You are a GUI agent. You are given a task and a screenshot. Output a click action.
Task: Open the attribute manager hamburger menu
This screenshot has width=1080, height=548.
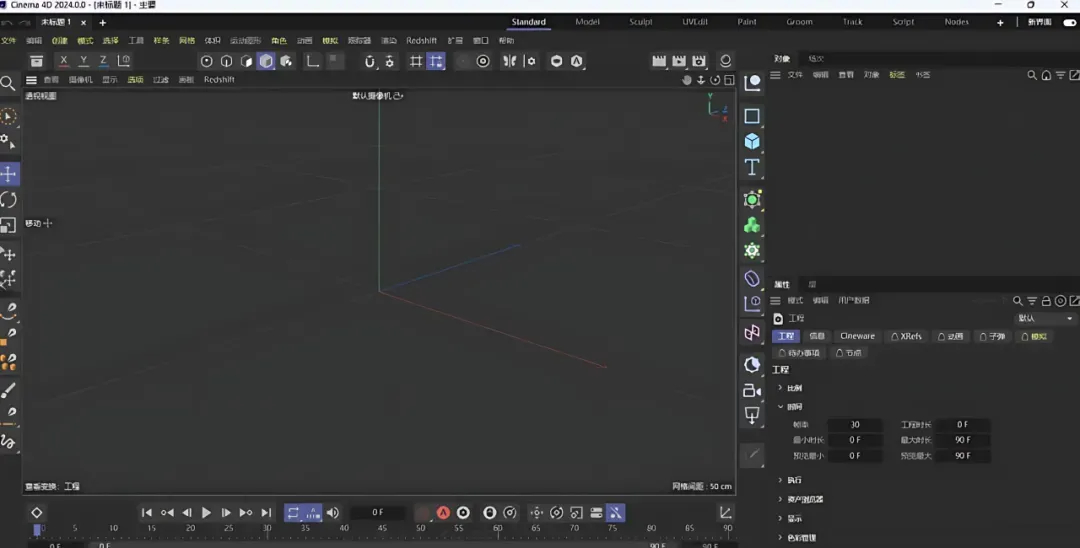775,301
